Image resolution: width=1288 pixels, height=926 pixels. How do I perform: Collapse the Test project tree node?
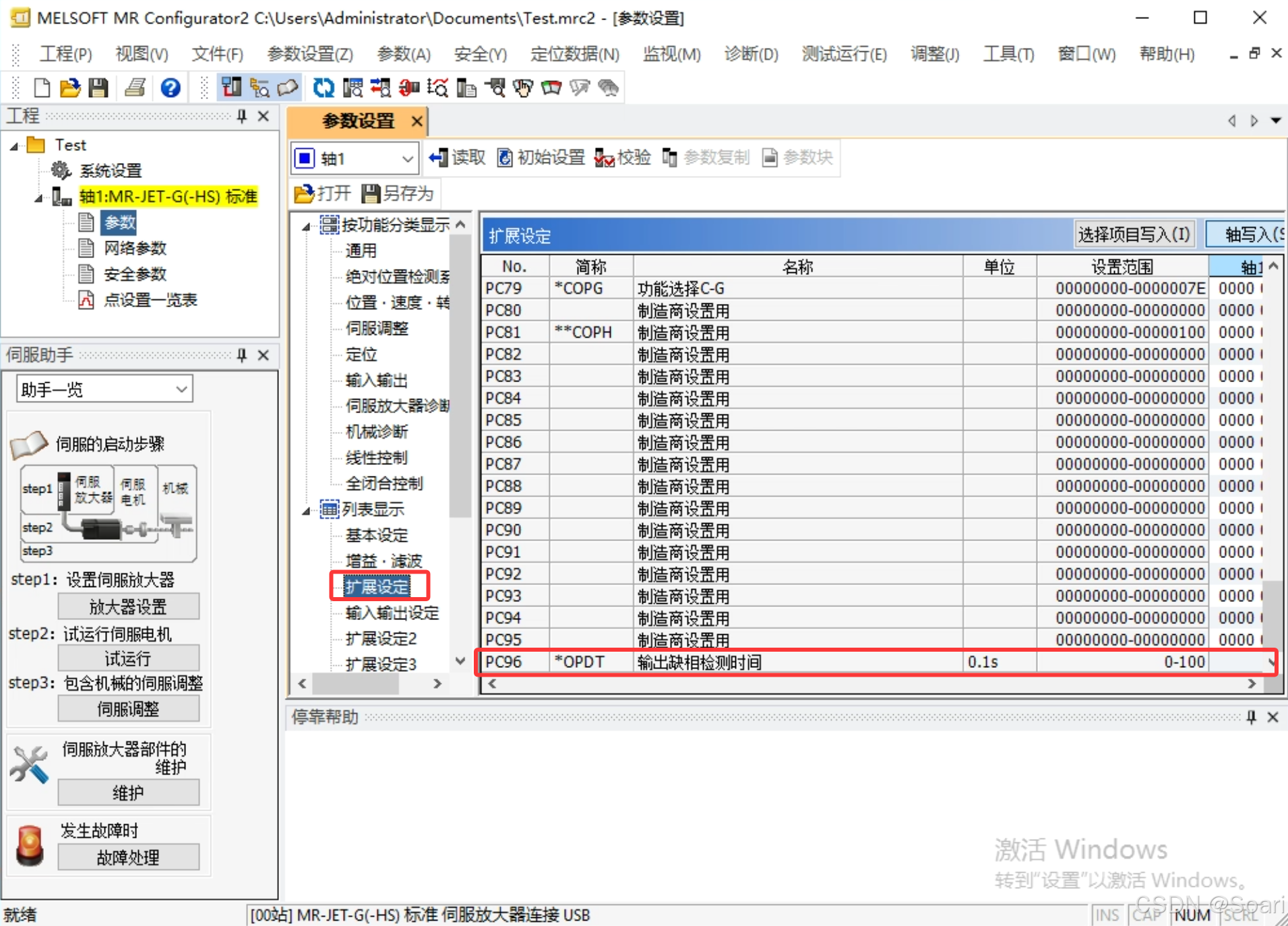pos(14,146)
